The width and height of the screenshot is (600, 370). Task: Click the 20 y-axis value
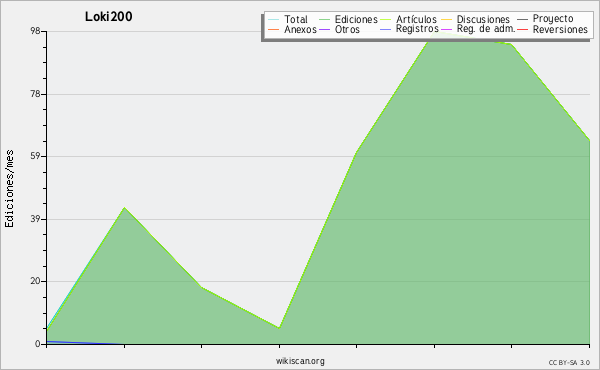pos(35,281)
